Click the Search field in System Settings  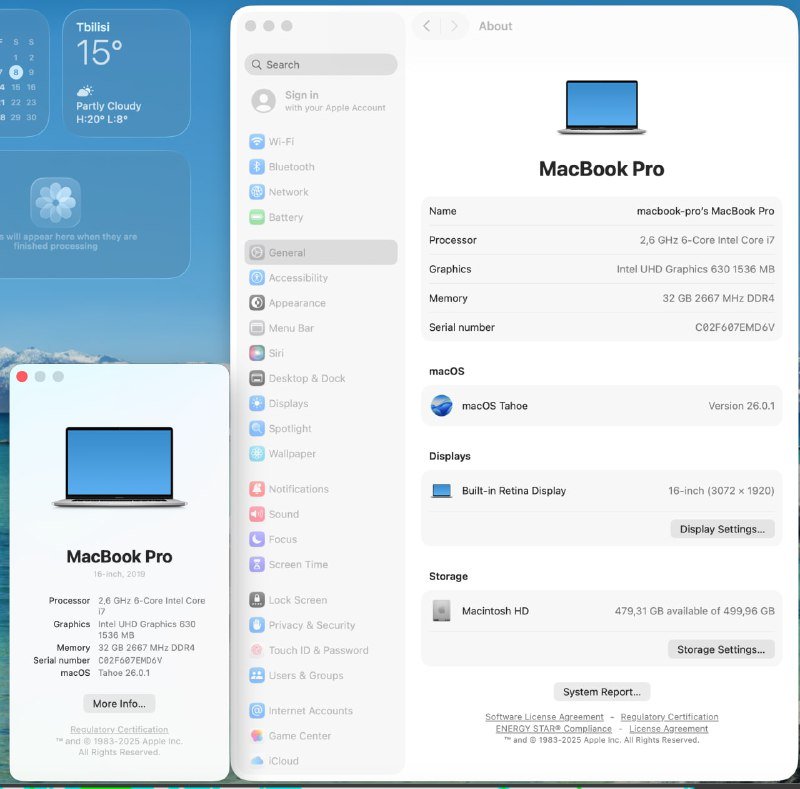pos(322,64)
